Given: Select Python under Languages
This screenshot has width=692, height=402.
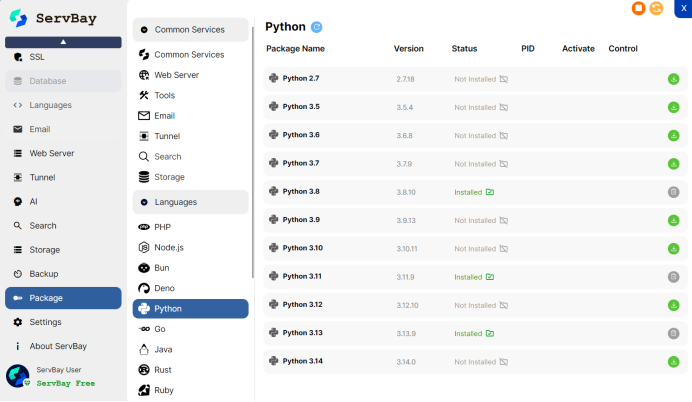Looking at the screenshot, I should pos(191,308).
